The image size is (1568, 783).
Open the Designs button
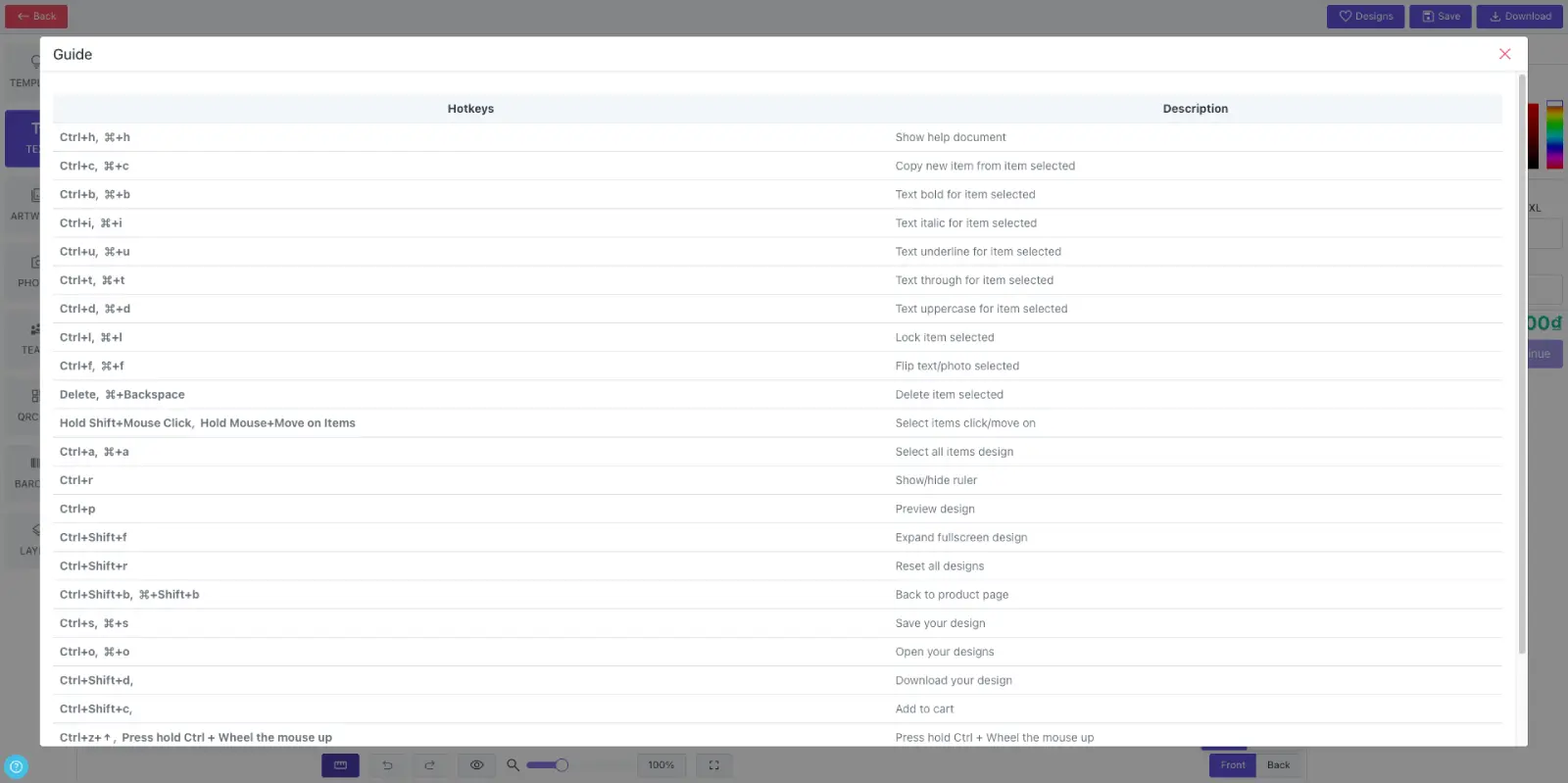click(x=1365, y=17)
